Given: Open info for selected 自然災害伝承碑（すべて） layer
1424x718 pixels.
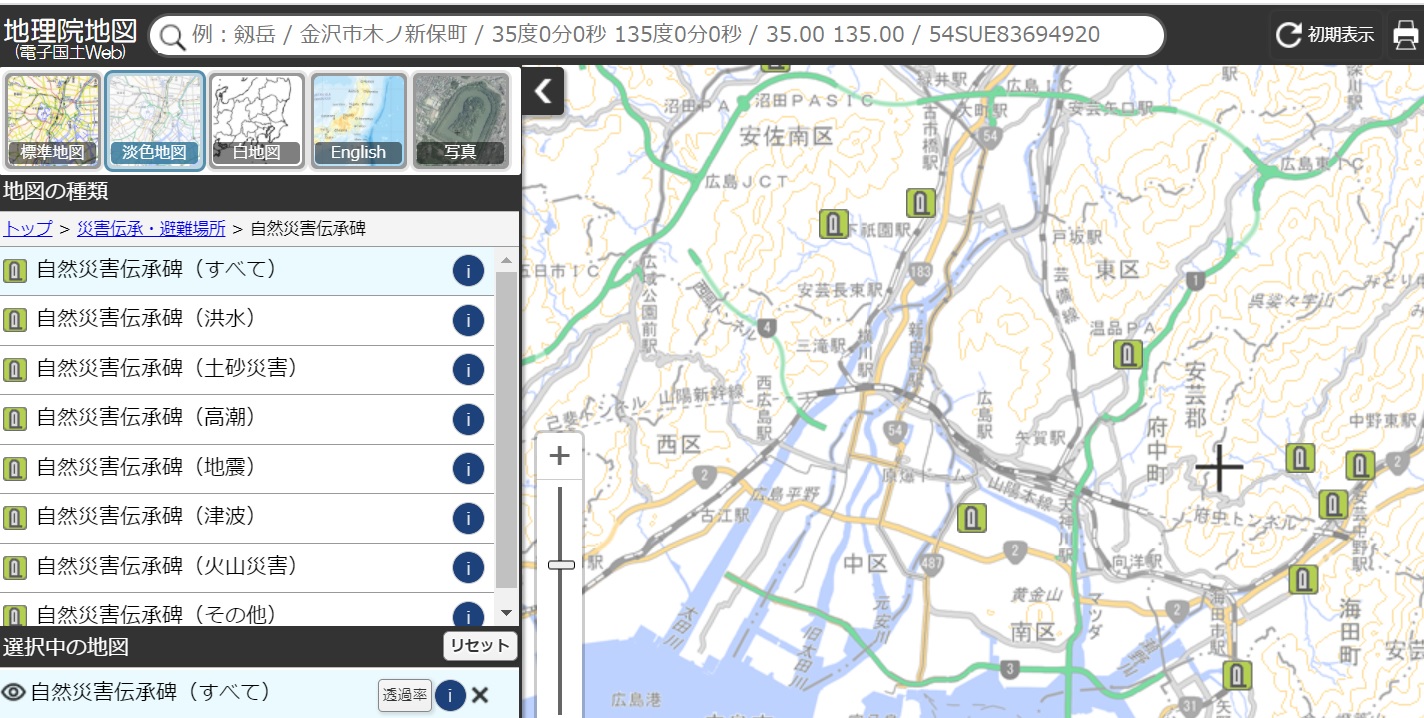Looking at the screenshot, I should coord(450,695).
